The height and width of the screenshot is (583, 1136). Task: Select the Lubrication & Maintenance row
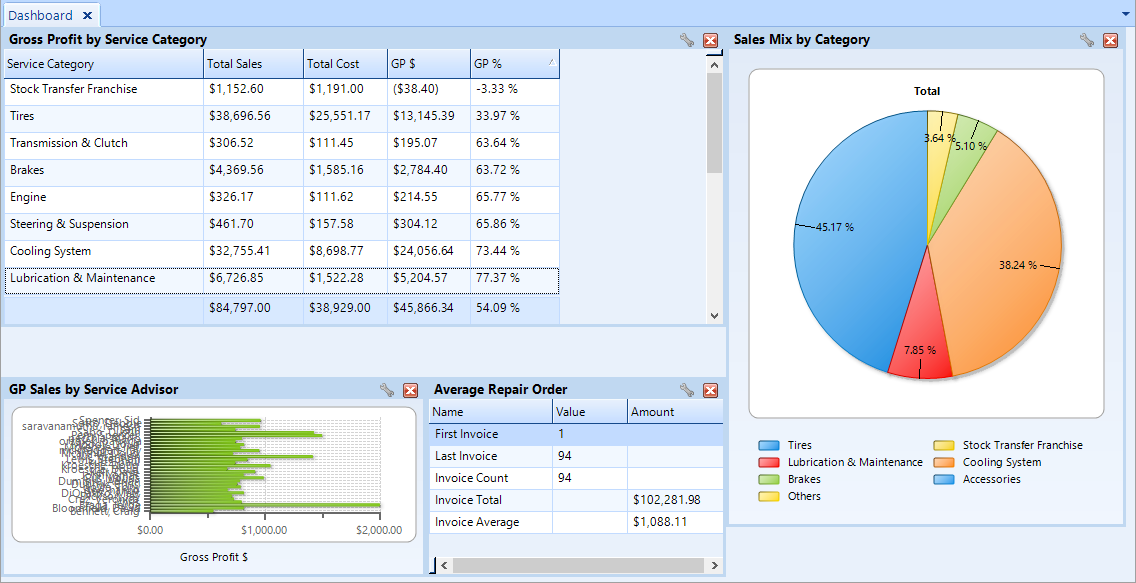(x=100, y=278)
